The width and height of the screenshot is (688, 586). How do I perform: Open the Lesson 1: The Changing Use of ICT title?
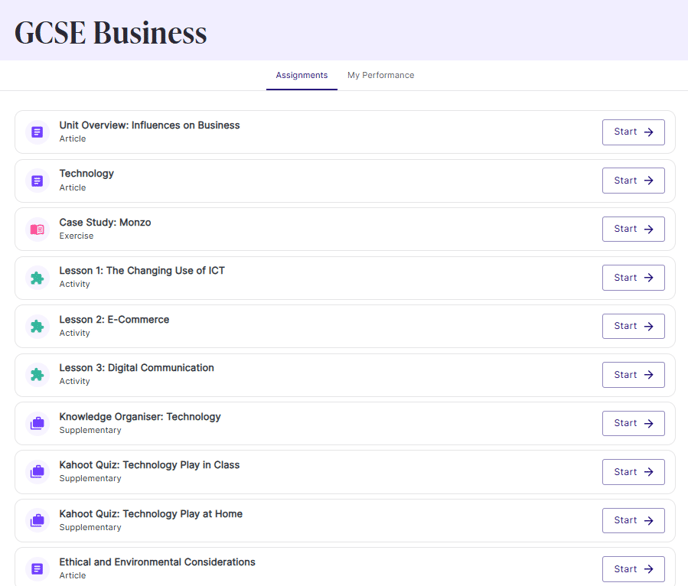[x=142, y=271]
